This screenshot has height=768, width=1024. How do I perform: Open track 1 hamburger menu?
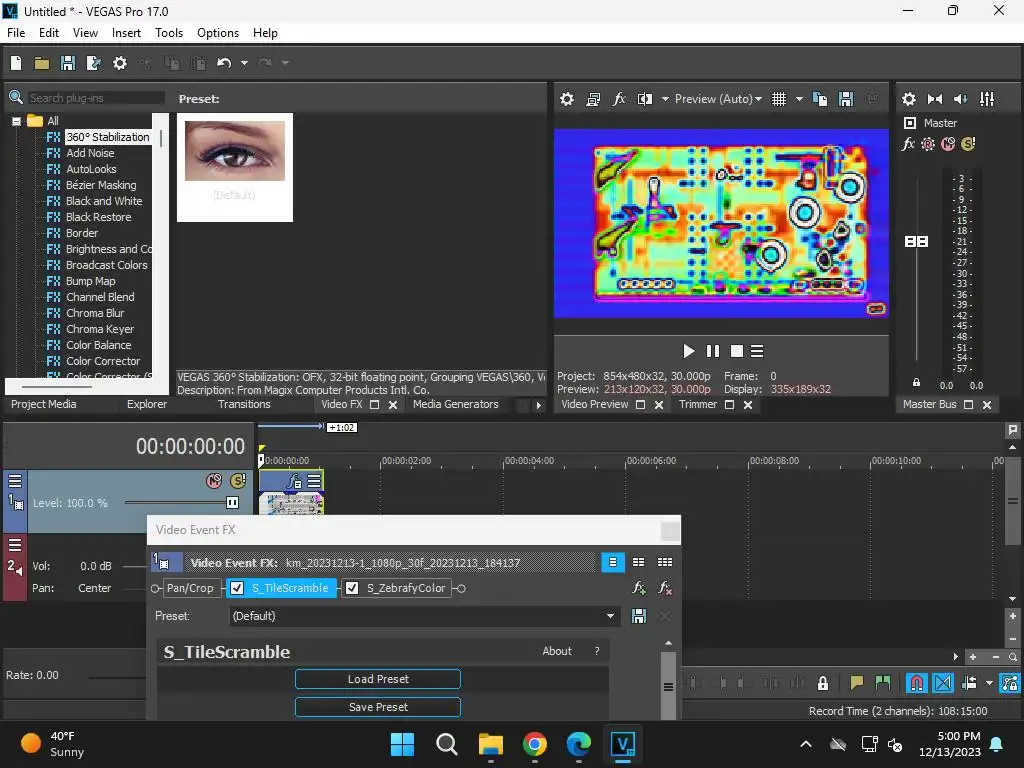14,481
